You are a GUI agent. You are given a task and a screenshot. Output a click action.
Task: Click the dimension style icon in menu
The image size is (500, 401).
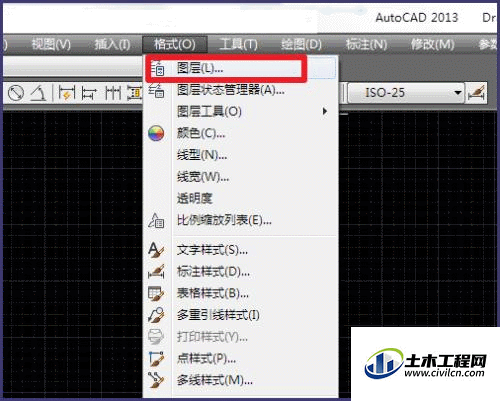coord(156,272)
